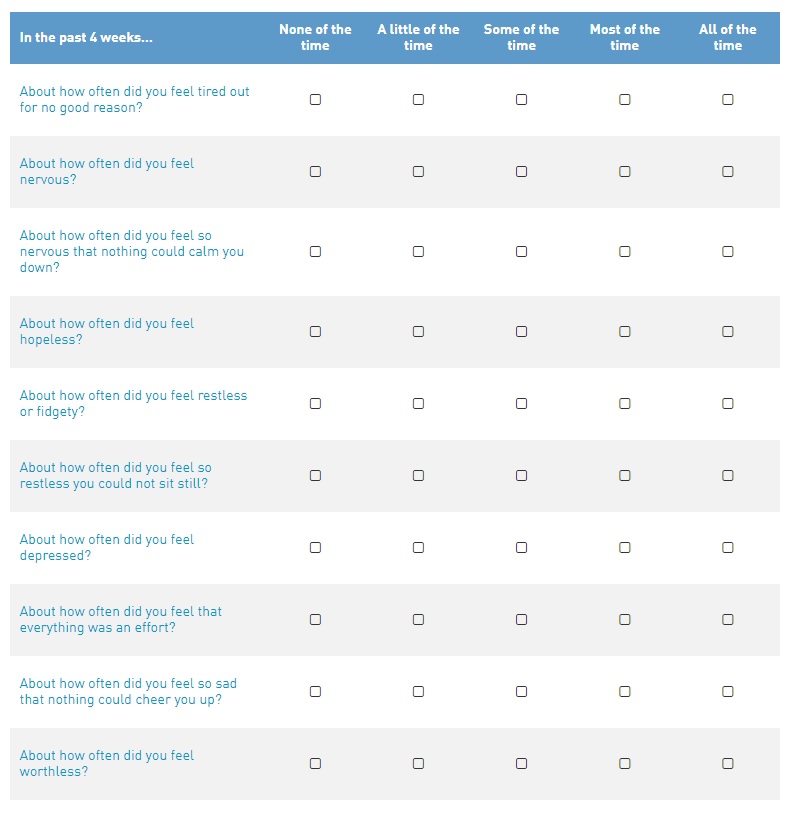This screenshot has width=800, height=815.
Task: Check 'None of the time' for feeling worthless
Action: coord(315,764)
